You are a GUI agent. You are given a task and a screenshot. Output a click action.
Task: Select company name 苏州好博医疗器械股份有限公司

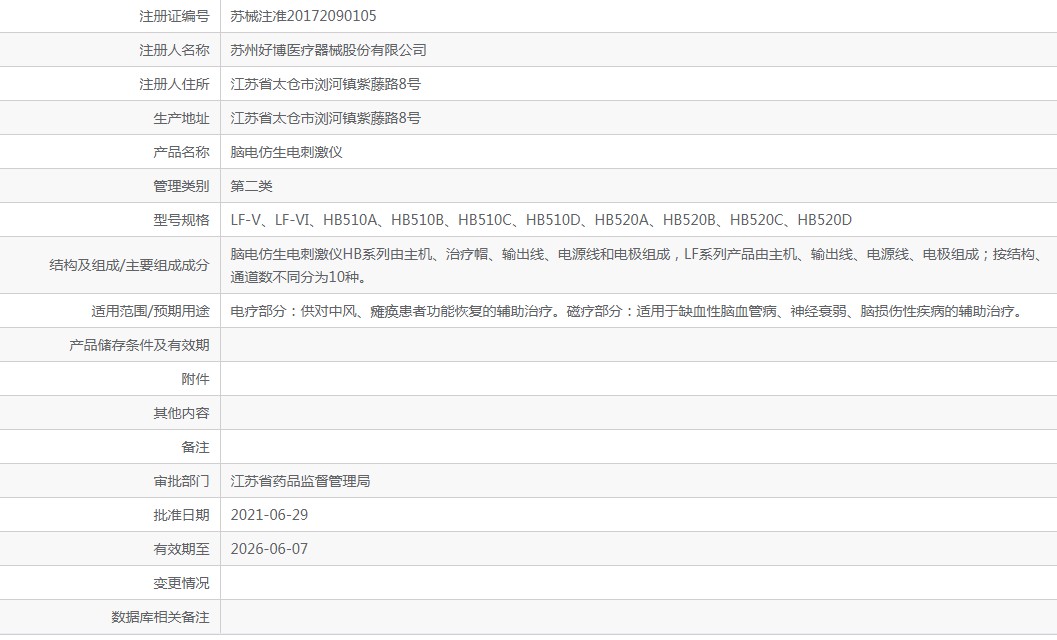328,50
